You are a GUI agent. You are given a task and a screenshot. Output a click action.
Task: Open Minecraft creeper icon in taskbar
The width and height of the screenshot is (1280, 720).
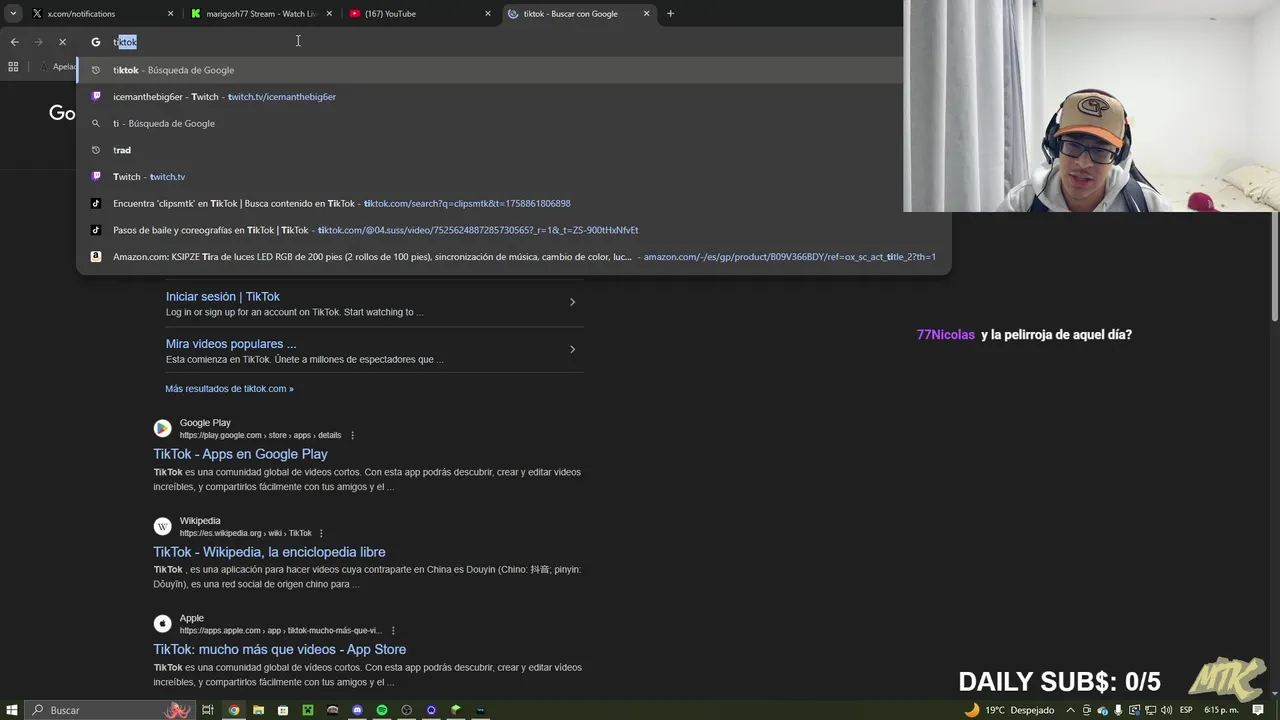click(308, 710)
